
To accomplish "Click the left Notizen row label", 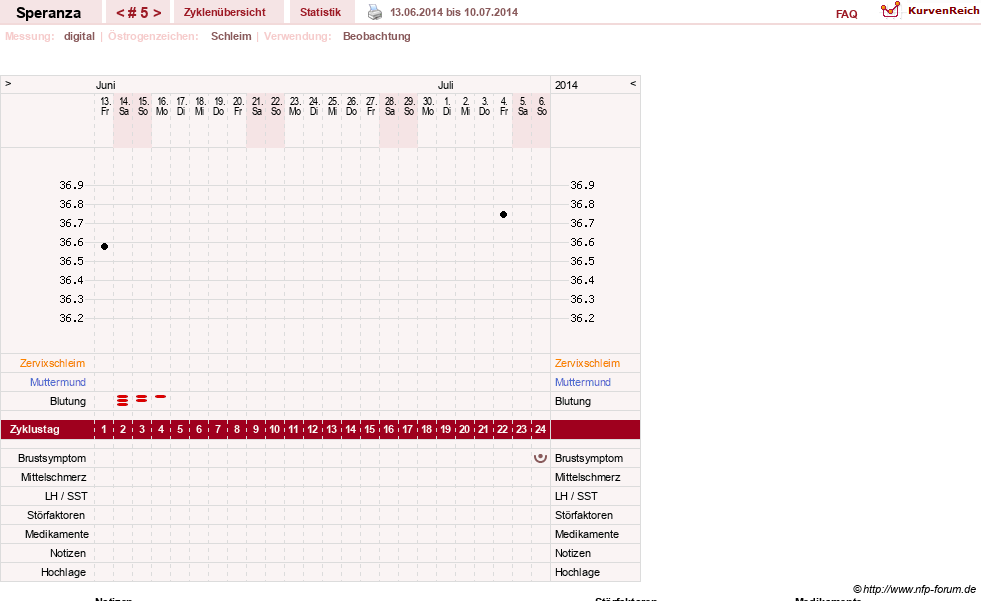I will coord(68,553).
